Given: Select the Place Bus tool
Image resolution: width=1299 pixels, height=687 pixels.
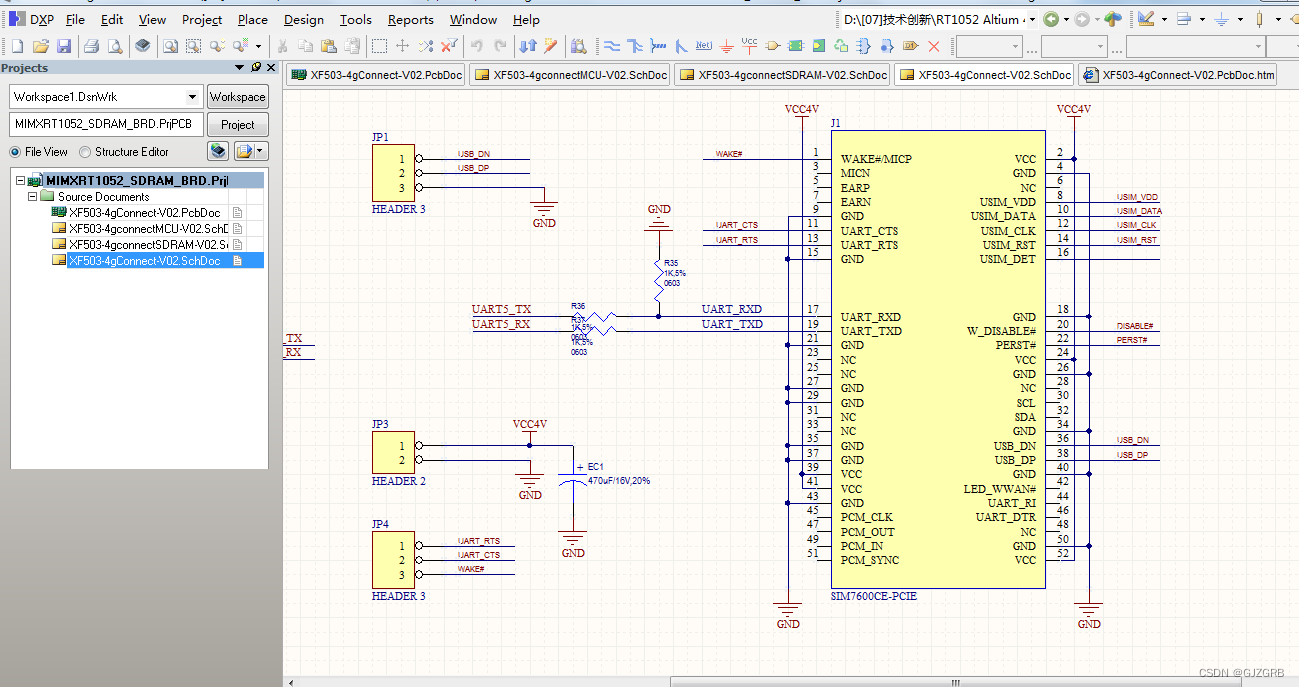Looking at the screenshot, I should pos(635,45).
